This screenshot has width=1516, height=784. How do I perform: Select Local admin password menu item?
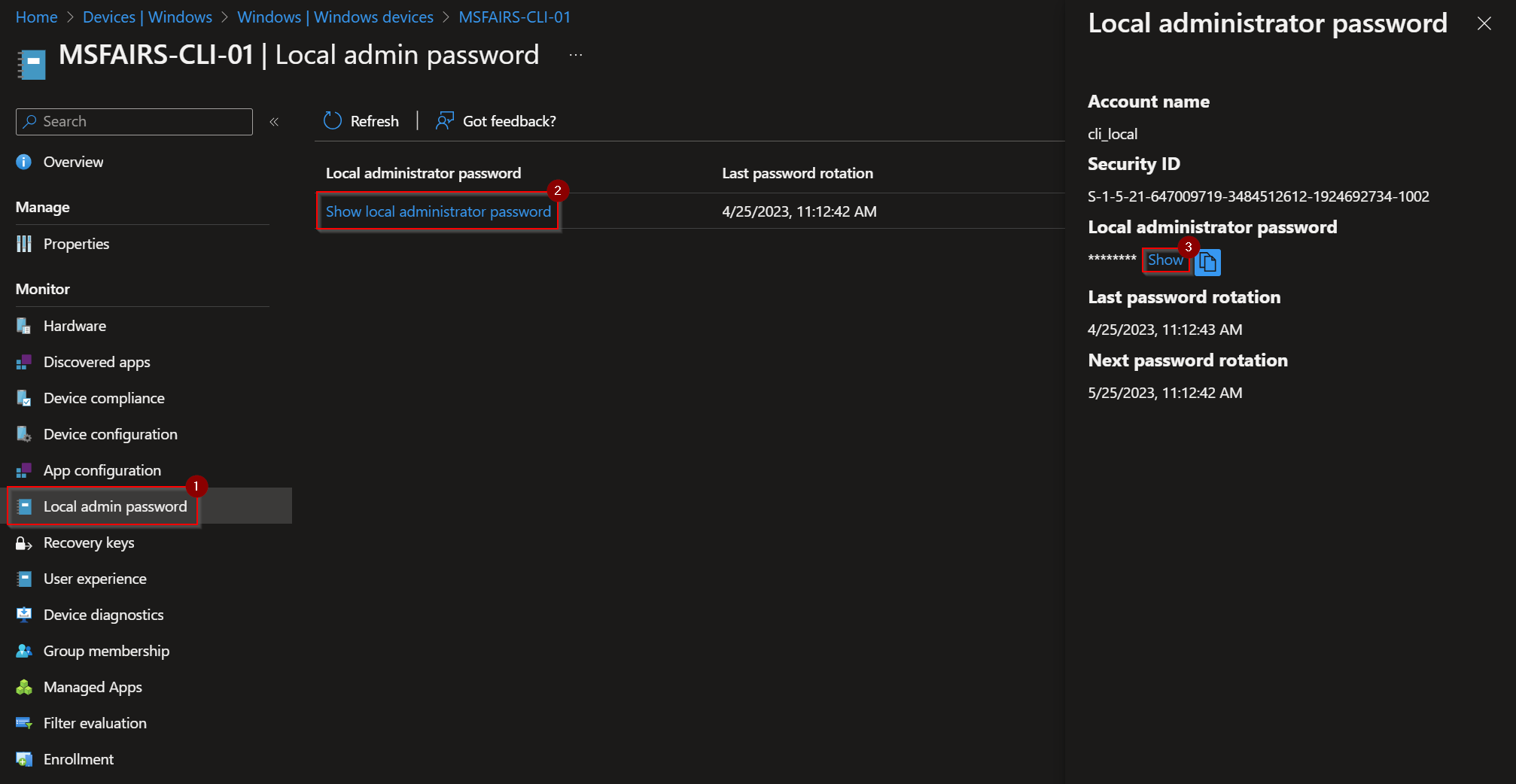114,506
